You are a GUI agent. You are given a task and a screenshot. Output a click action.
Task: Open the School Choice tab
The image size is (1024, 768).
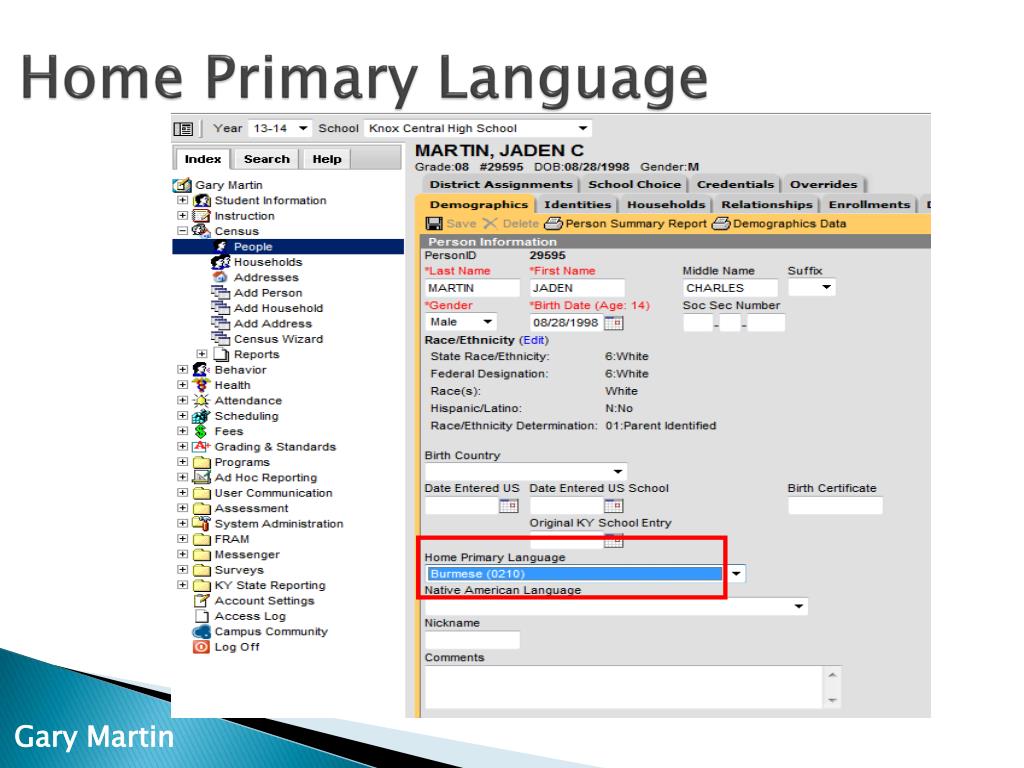coord(634,184)
